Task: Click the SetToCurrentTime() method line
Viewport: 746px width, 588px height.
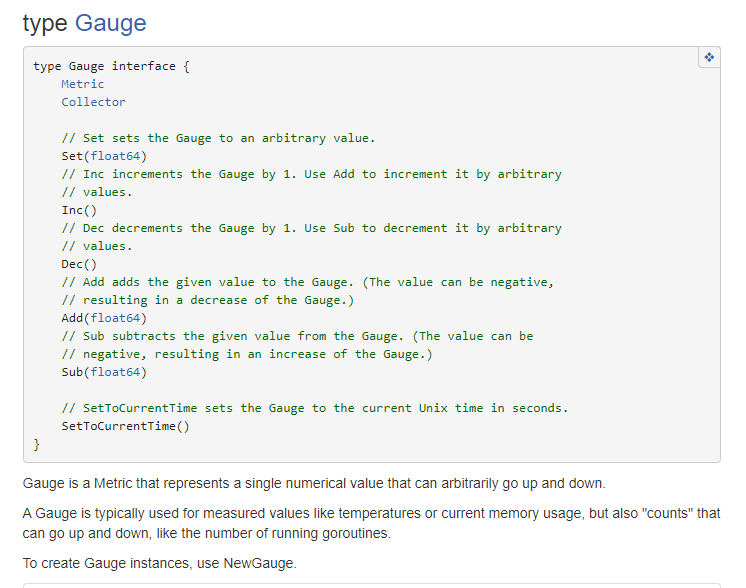Action: [126, 426]
